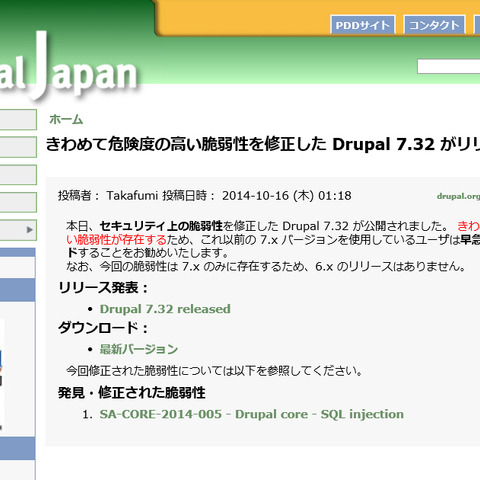Screen dimensions: 480x480
Task: Focus the site search input field
Action: pyautogui.click(x=449, y=66)
